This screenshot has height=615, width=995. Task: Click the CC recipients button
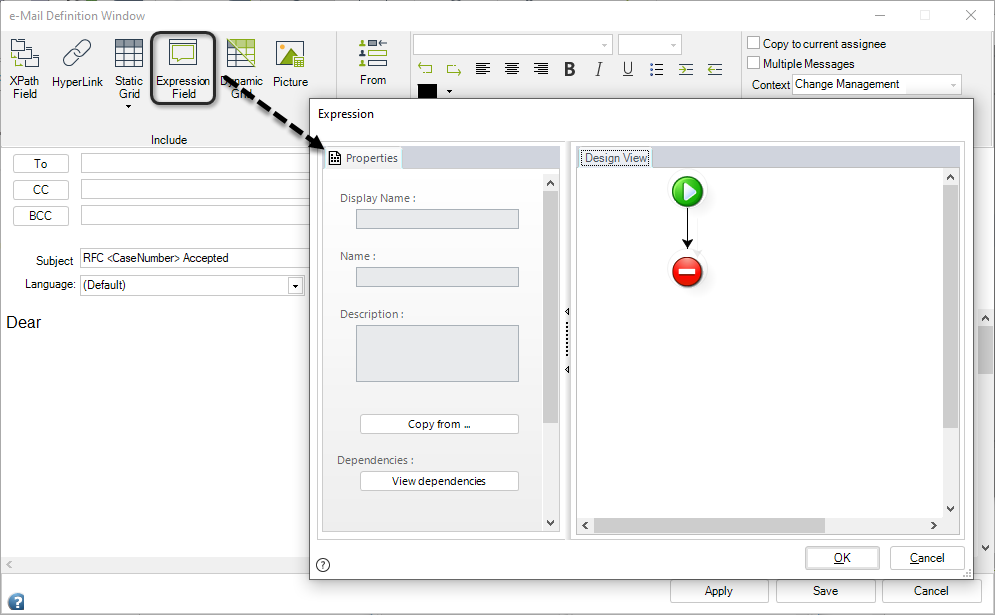(x=41, y=190)
